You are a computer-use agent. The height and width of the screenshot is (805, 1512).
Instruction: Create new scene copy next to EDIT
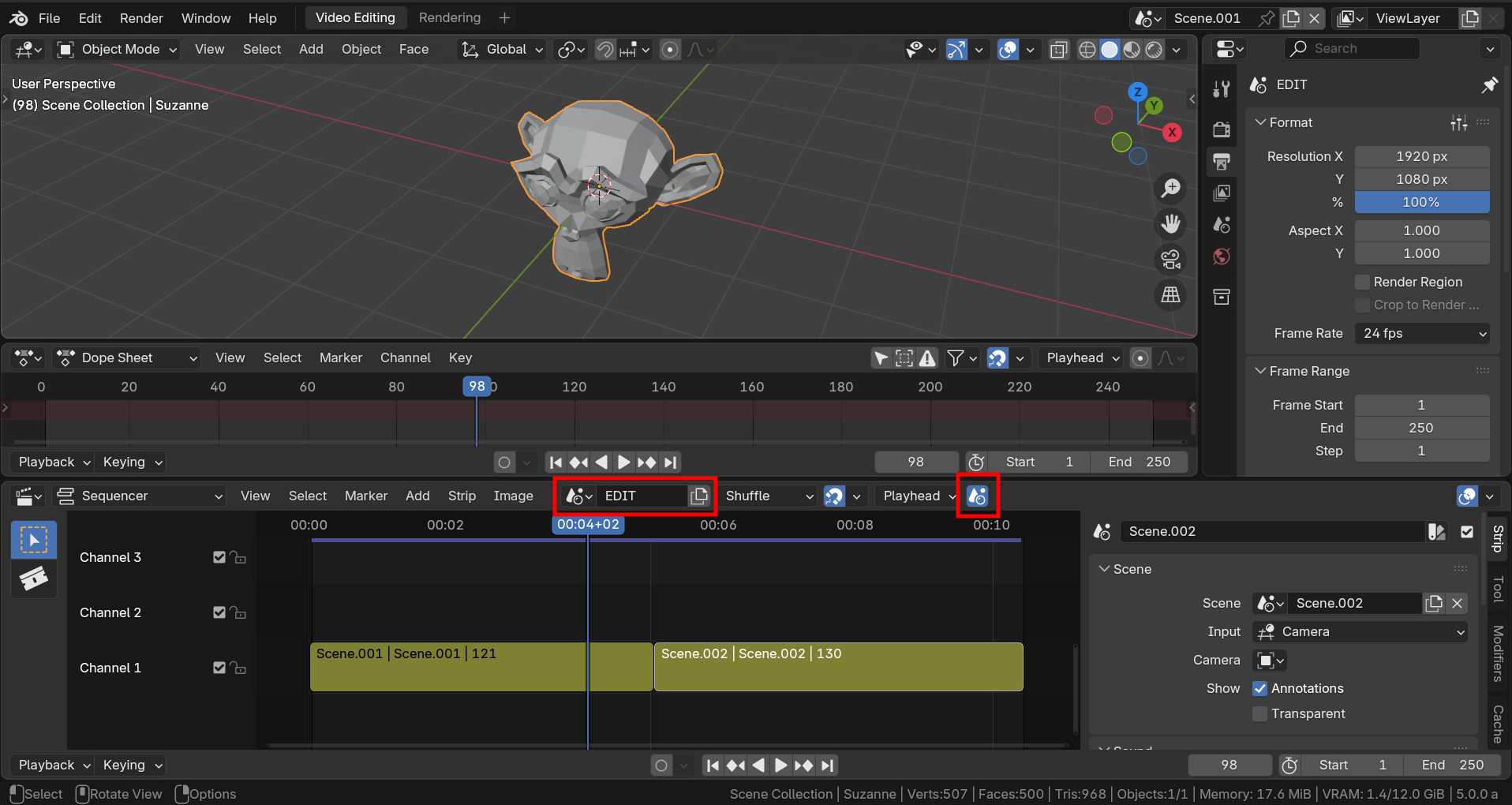click(699, 496)
